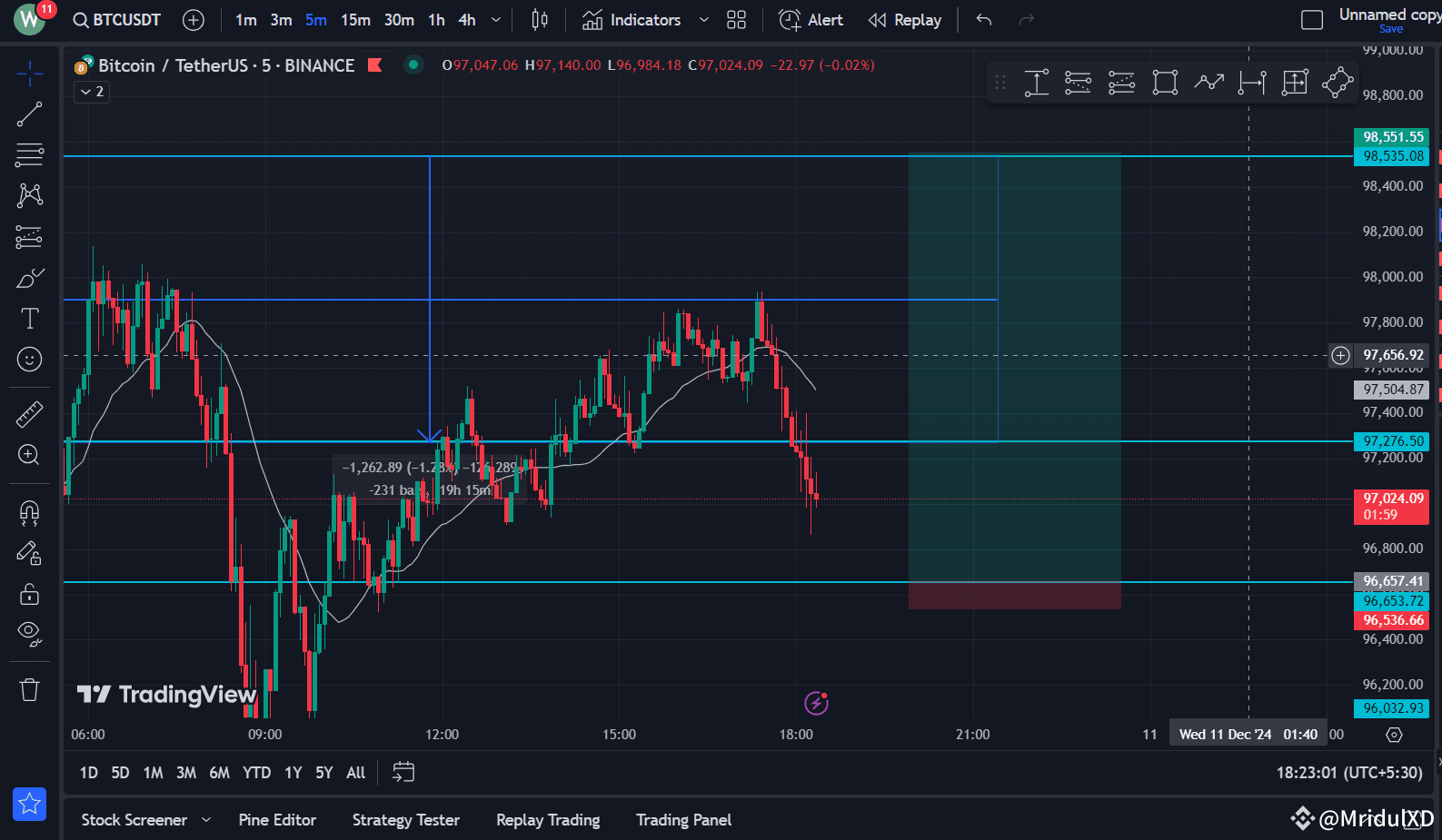Expand the indicator templates dropdown arrow
This screenshot has width=1442, height=840.
click(x=703, y=20)
